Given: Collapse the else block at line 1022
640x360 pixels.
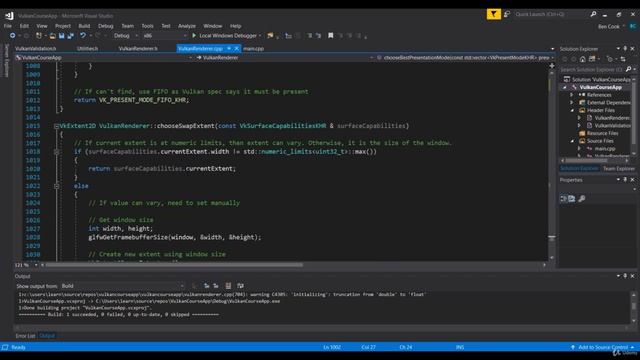Looking at the screenshot, I should click(x=56, y=186).
